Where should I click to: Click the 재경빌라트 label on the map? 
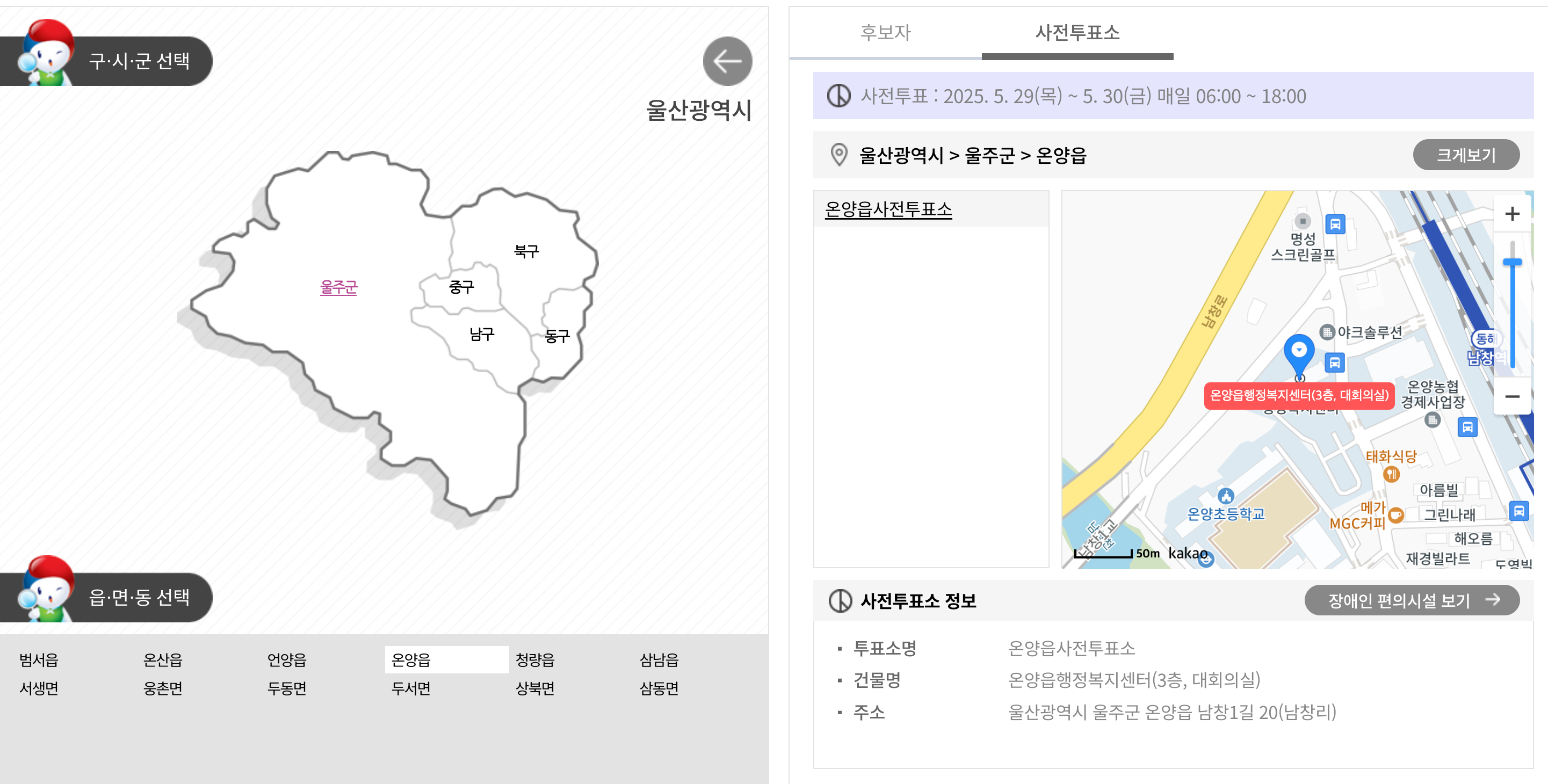1437,558
